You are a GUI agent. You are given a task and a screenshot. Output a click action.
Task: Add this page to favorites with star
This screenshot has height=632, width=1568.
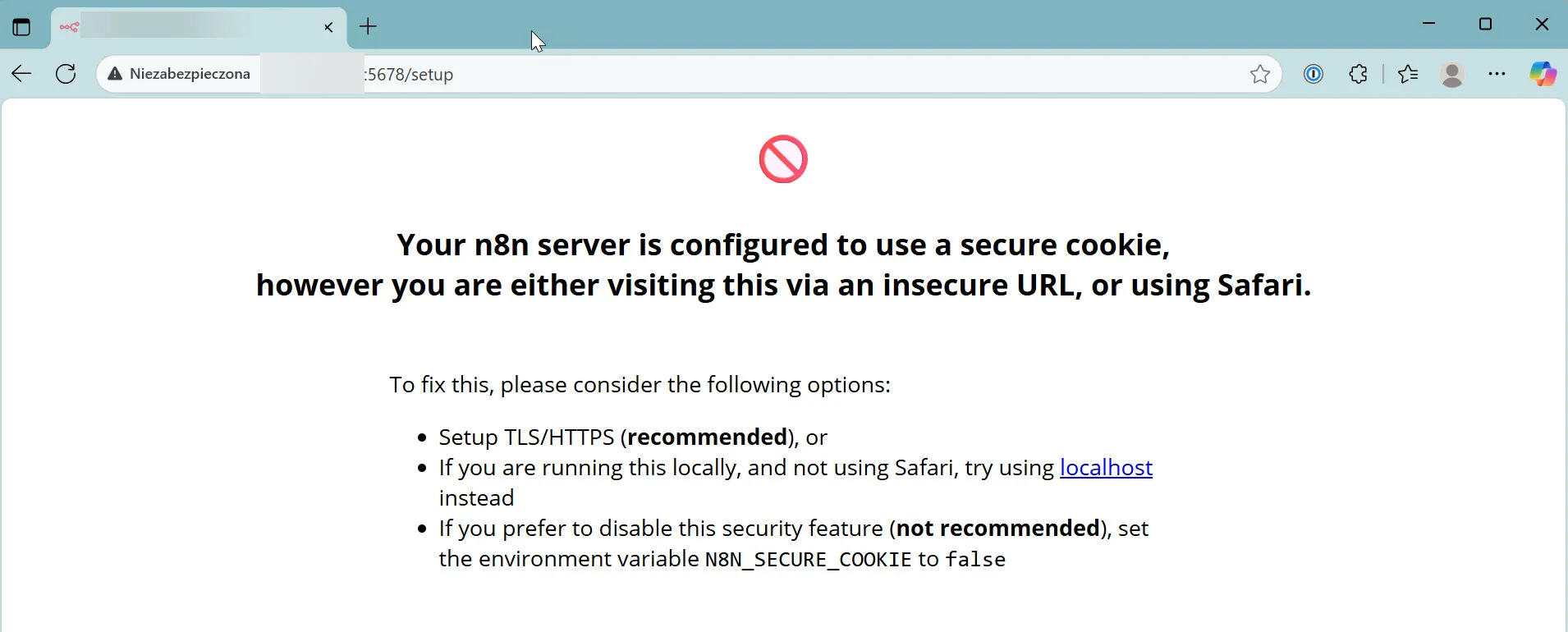(1259, 75)
